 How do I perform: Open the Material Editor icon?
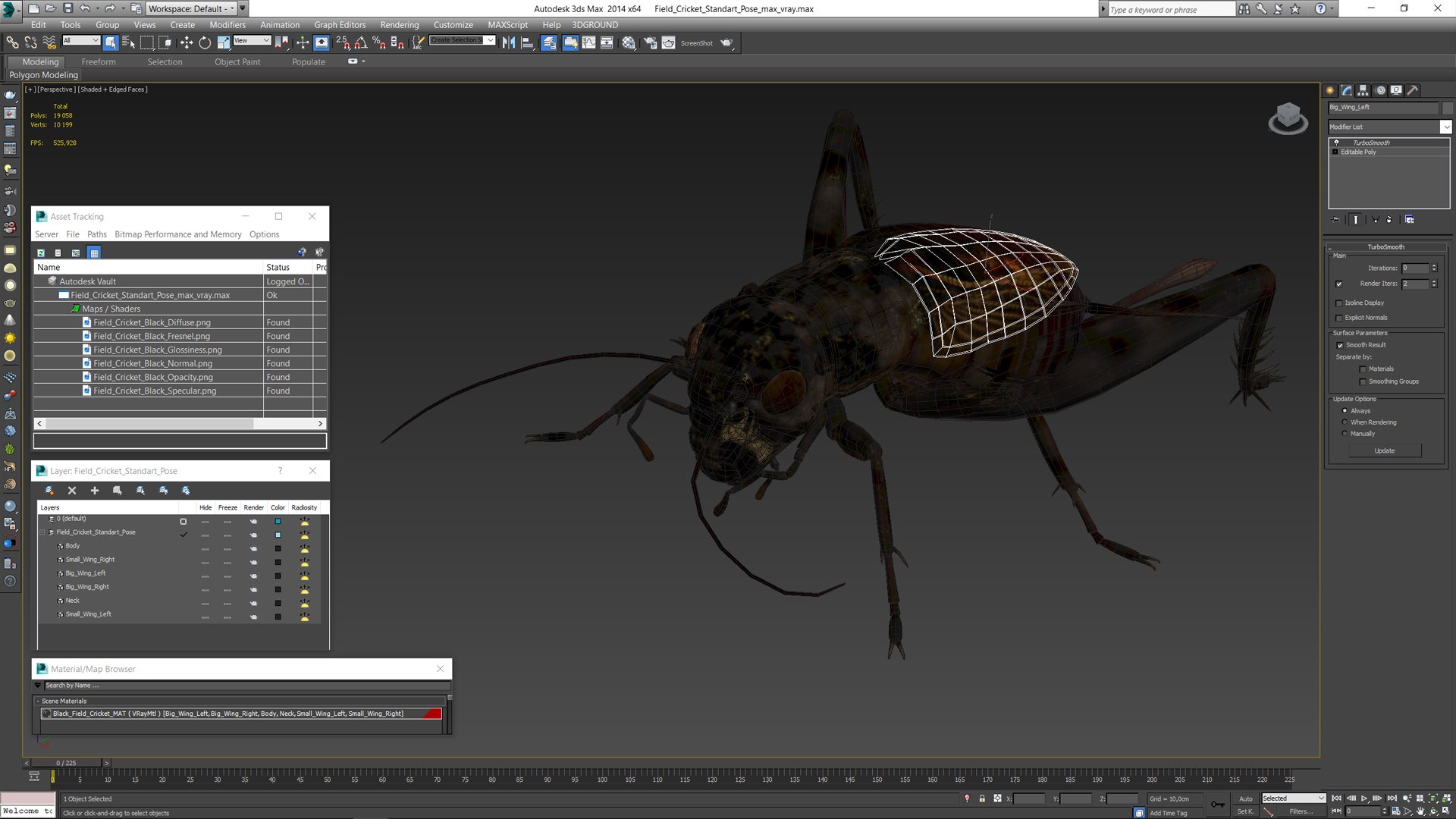click(629, 42)
